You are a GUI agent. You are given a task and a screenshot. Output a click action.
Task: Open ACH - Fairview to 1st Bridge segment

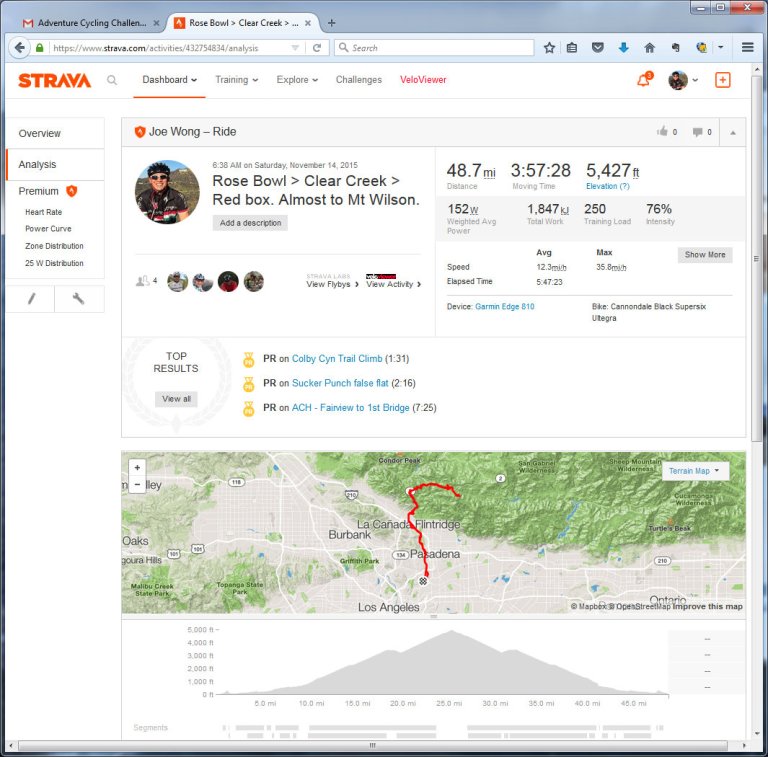tap(351, 407)
